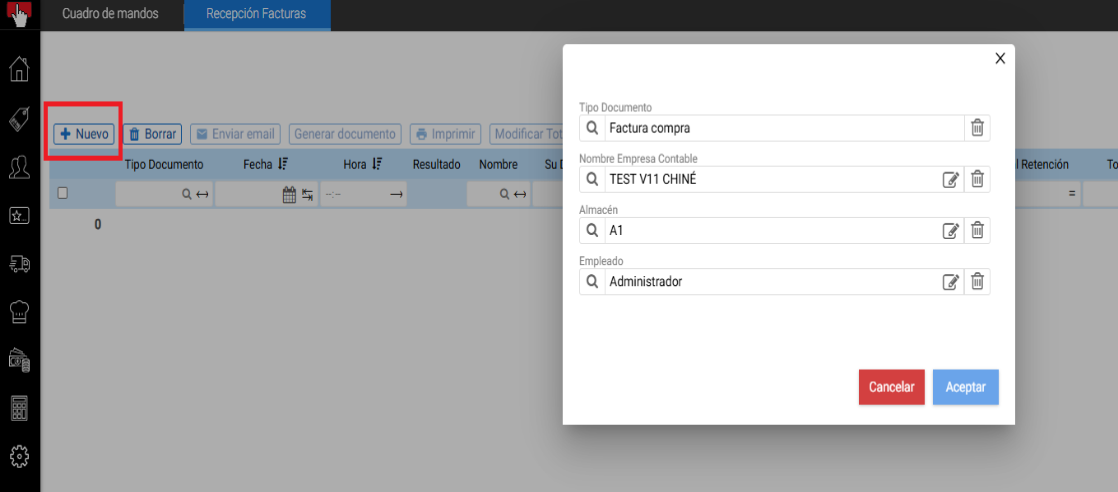The image size is (1118, 492).
Task: Click the Cancelar button
Action: [891, 387]
